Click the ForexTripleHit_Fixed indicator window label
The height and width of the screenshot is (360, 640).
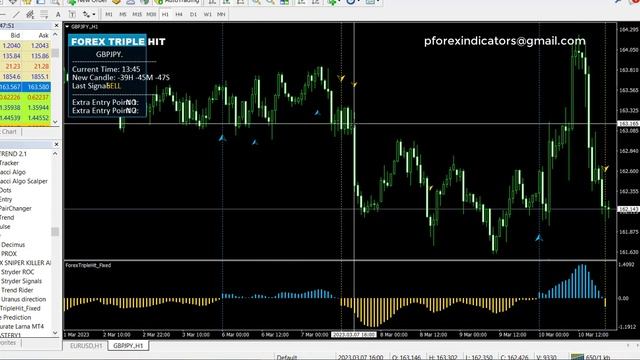pyautogui.click(x=88, y=265)
